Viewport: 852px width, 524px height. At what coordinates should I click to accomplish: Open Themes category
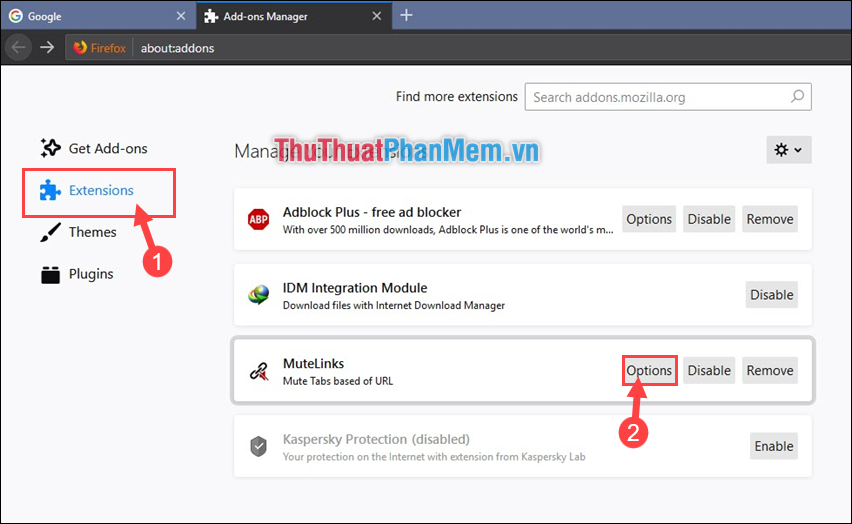coord(79,232)
